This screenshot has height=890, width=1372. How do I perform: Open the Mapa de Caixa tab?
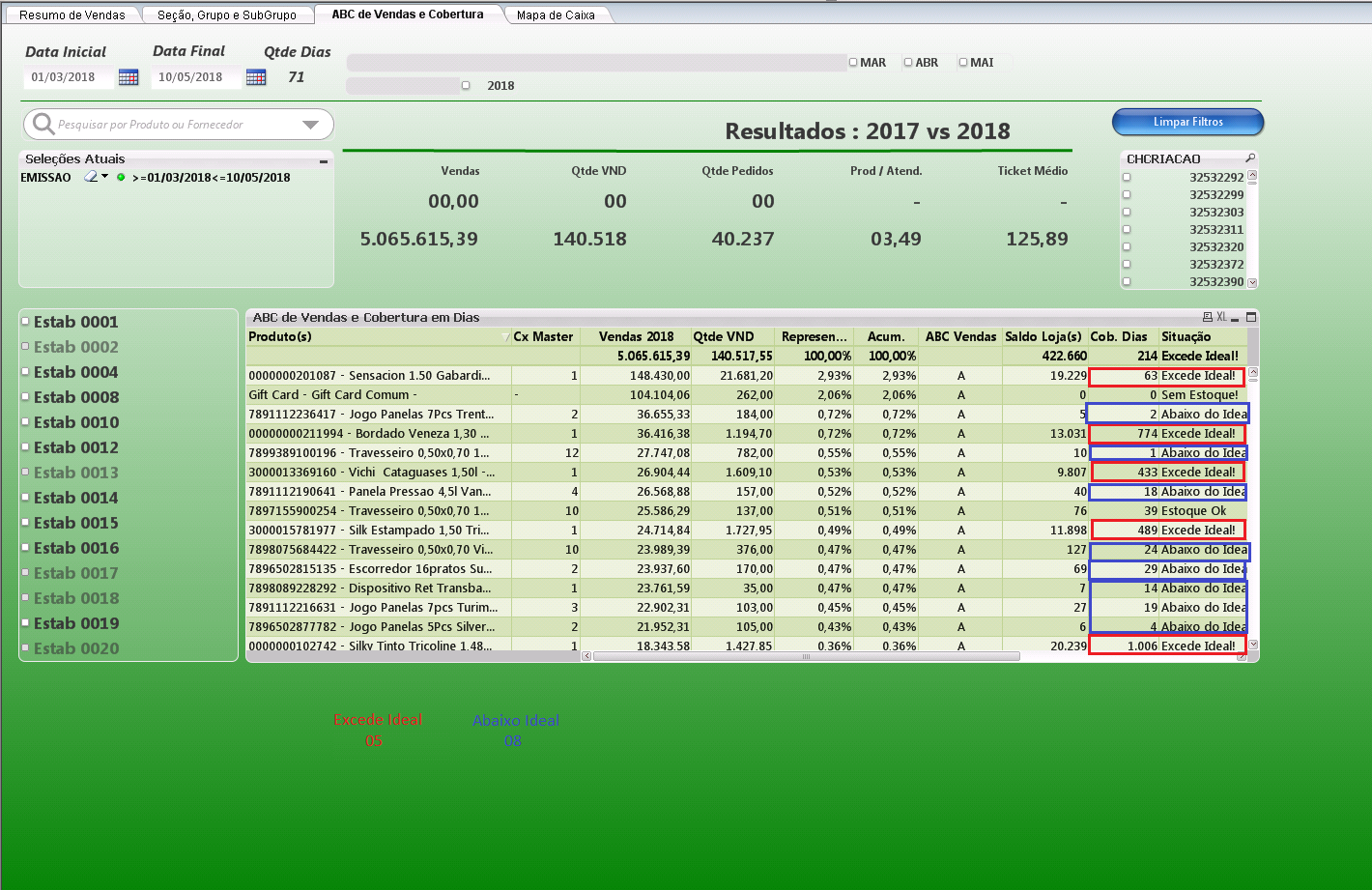click(556, 14)
